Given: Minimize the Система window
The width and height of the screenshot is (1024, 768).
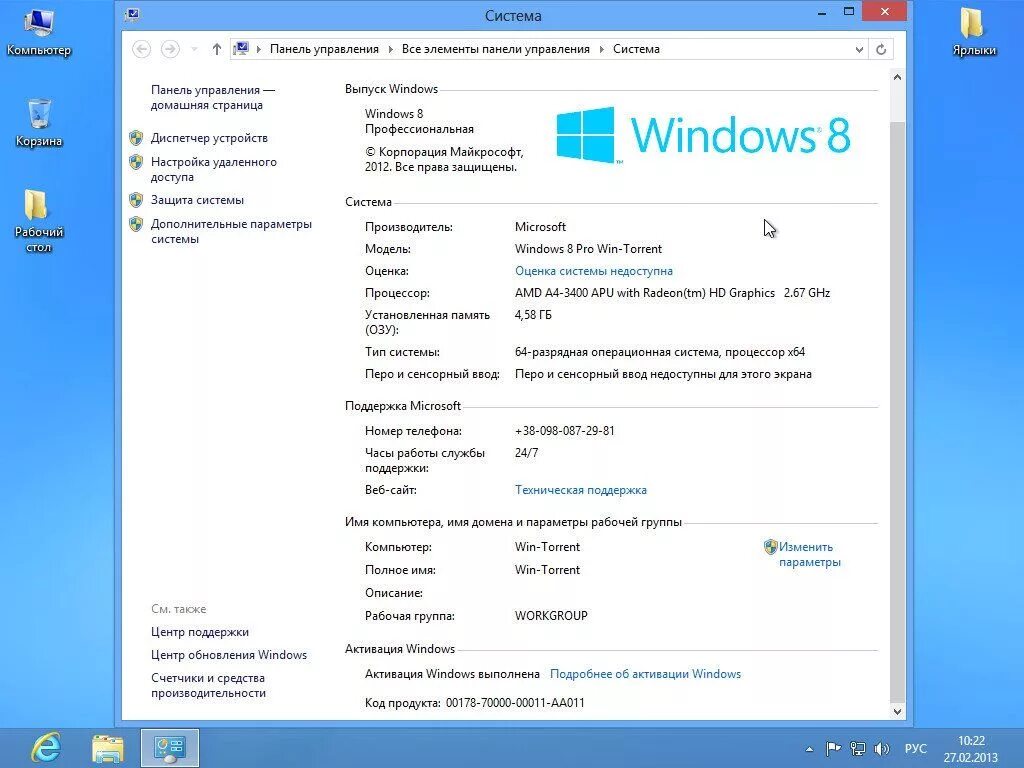Looking at the screenshot, I should pyautogui.click(x=822, y=12).
